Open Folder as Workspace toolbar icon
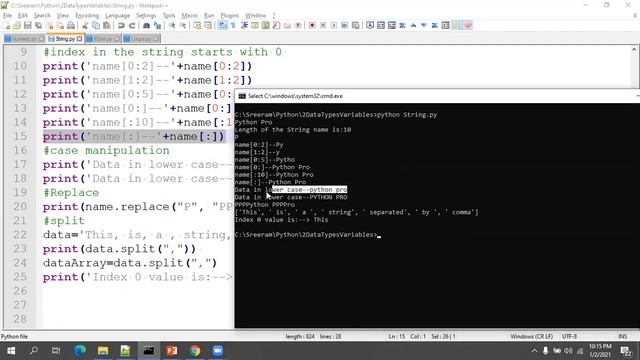 point(287,25)
